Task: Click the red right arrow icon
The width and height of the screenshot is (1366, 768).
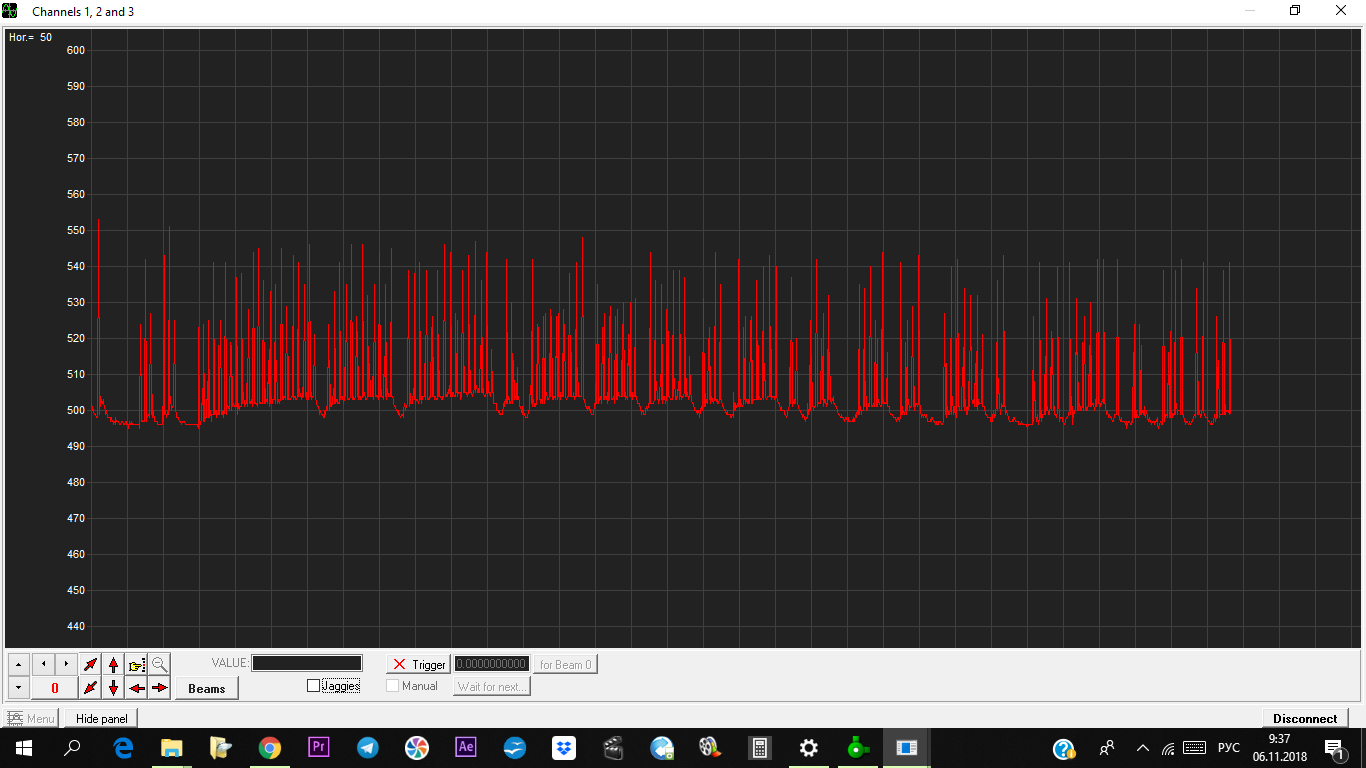Action: click(160, 688)
